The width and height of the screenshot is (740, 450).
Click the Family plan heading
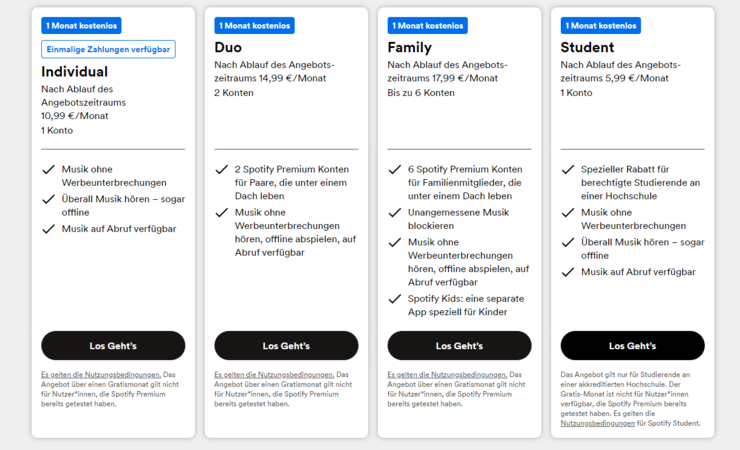tap(410, 48)
